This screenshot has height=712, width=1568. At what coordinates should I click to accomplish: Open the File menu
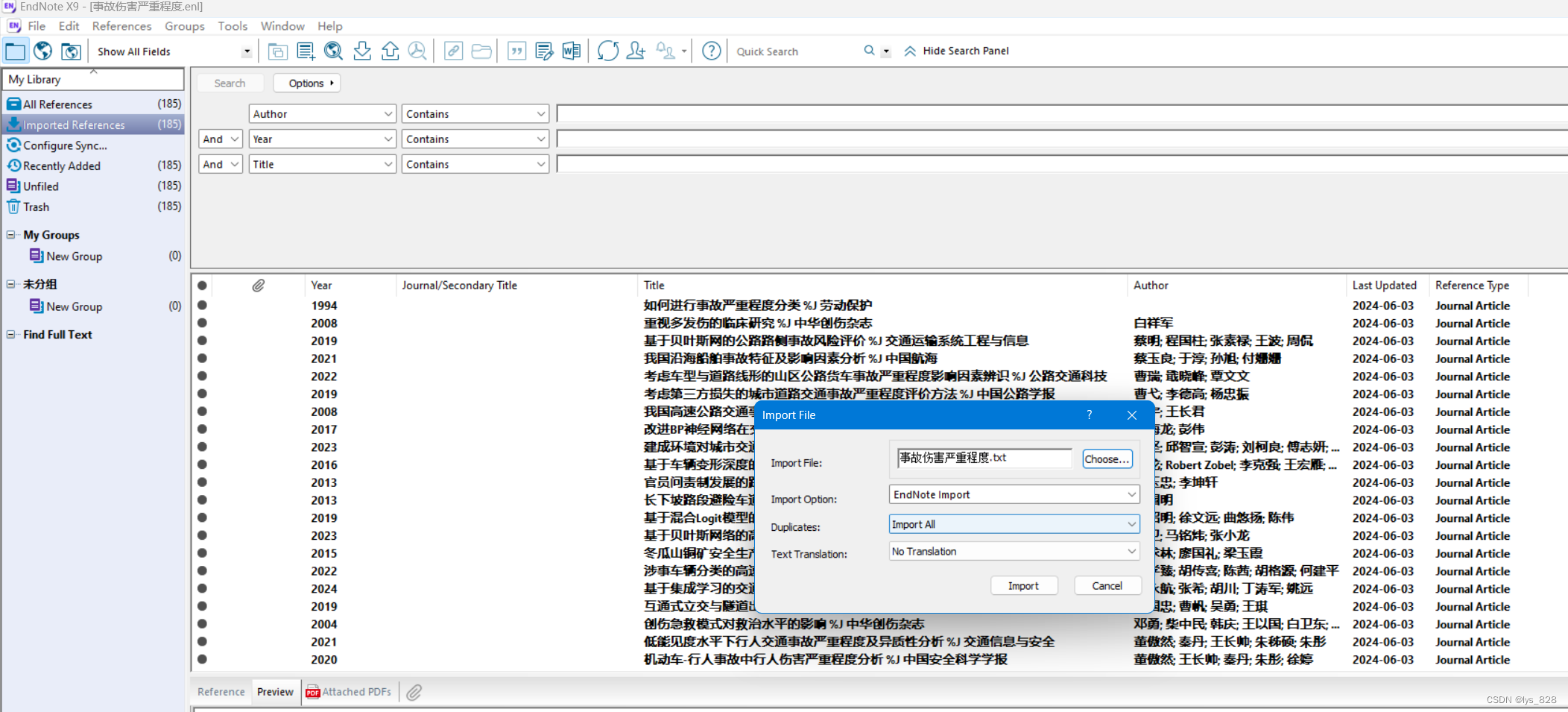[x=37, y=26]
